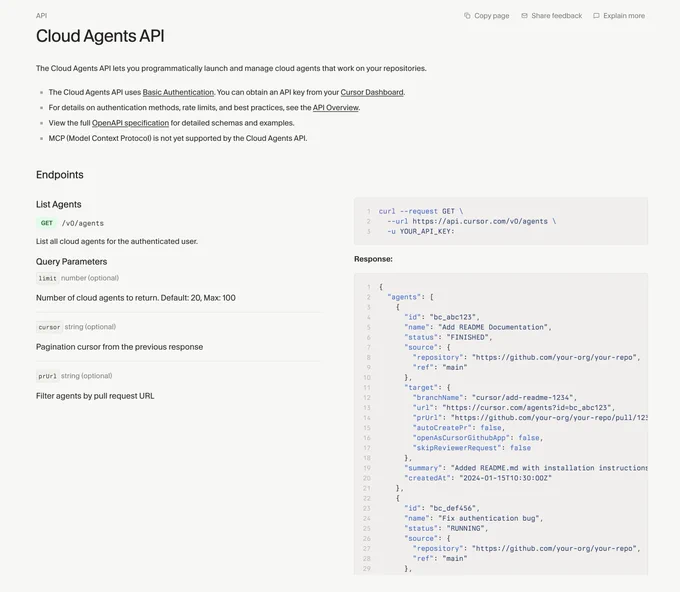Screen dimensions: 680x592
Task: Click the -u YOUR_API_KEY code line
Action: (421, 231)
